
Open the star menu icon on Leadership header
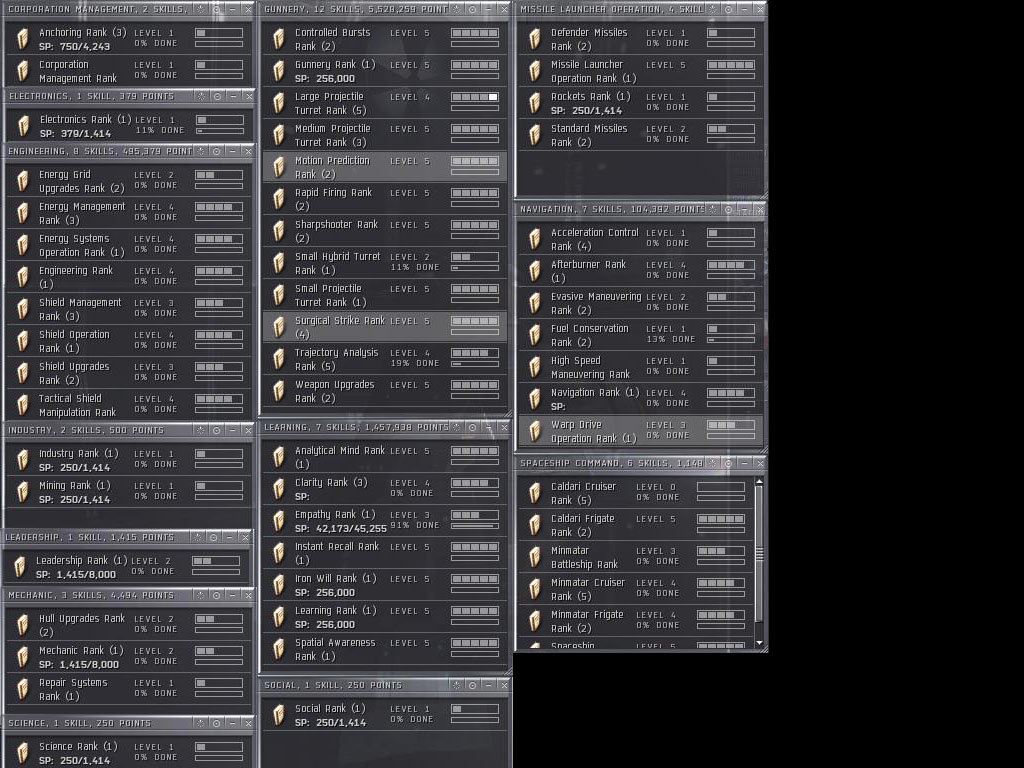pyautogui.click(x=198, y=537)
